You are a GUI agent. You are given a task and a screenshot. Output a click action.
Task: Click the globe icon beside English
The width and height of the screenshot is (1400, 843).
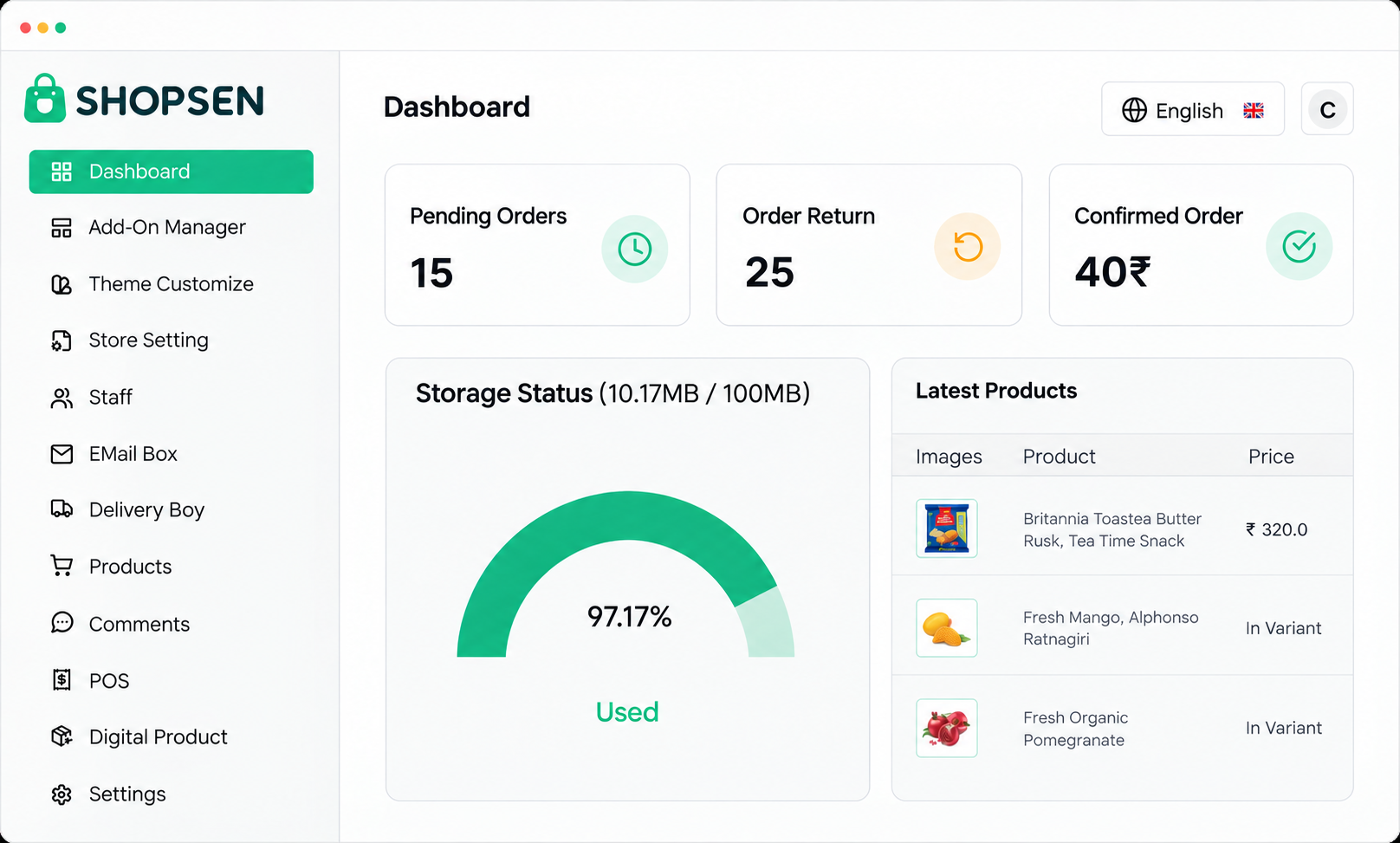click(1134, 110)
